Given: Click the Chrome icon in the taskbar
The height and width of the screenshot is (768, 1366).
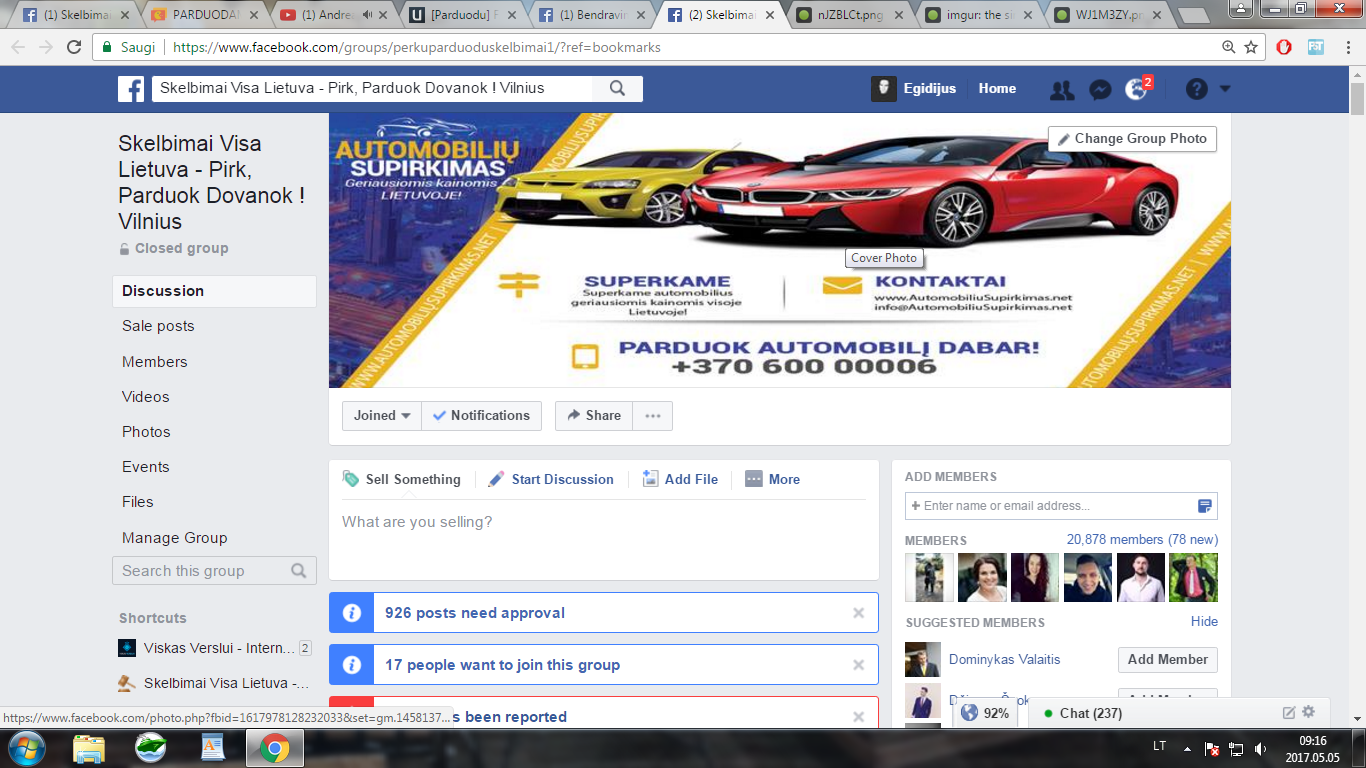Looking at the screenshot, I should tap(275, 748).
